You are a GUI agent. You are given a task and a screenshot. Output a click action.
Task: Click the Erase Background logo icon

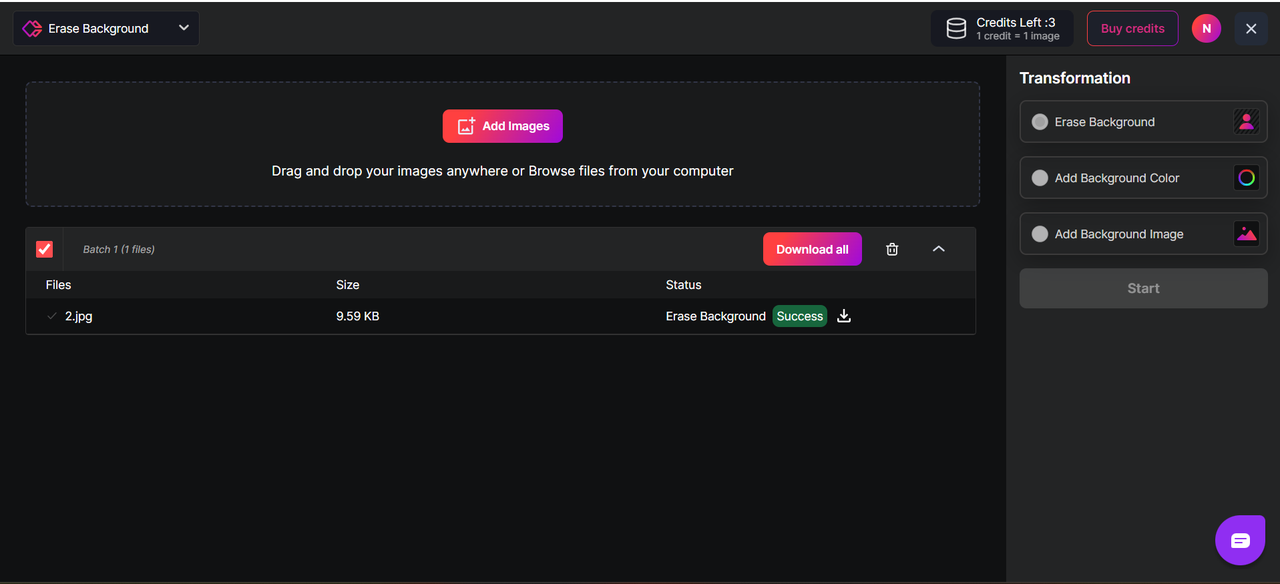click(32, 29)
